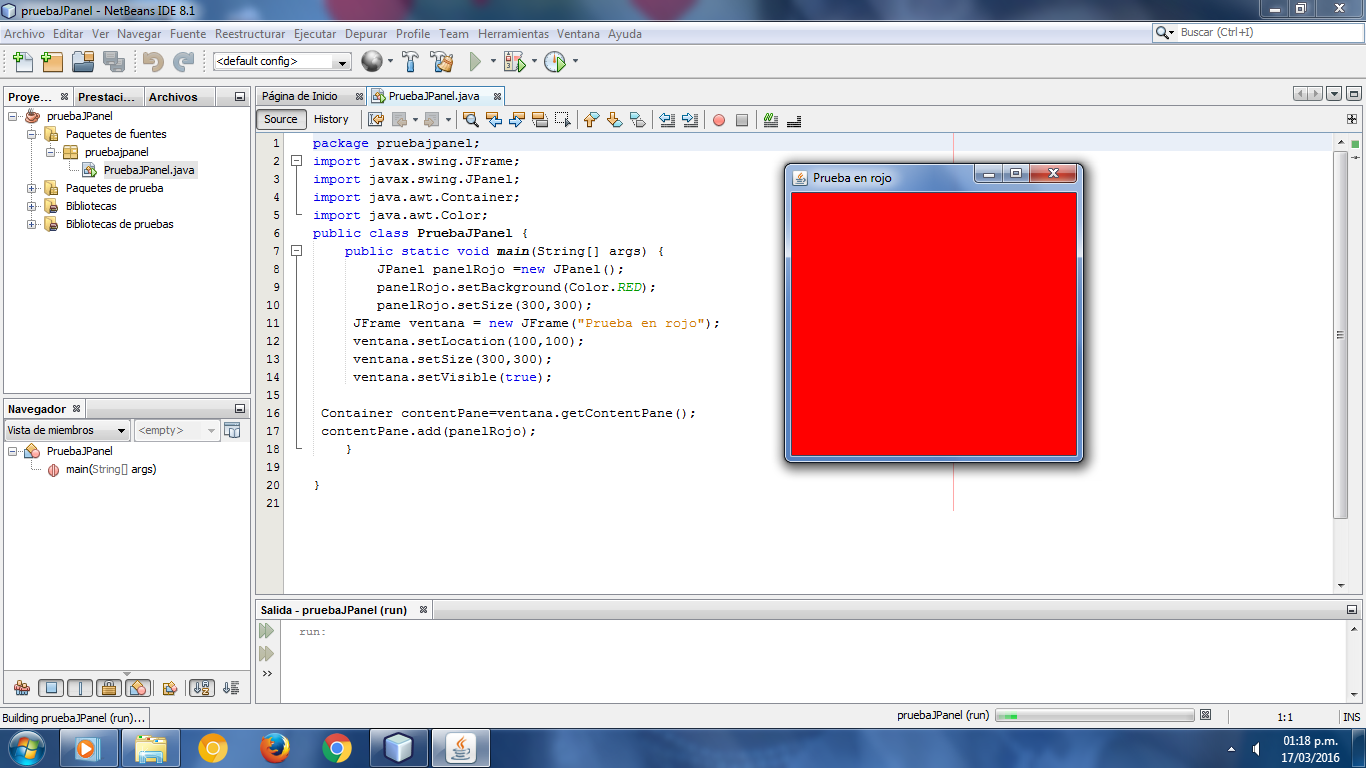Build the project with the hammer icon

pyautogui.click(x=410, y=61)
